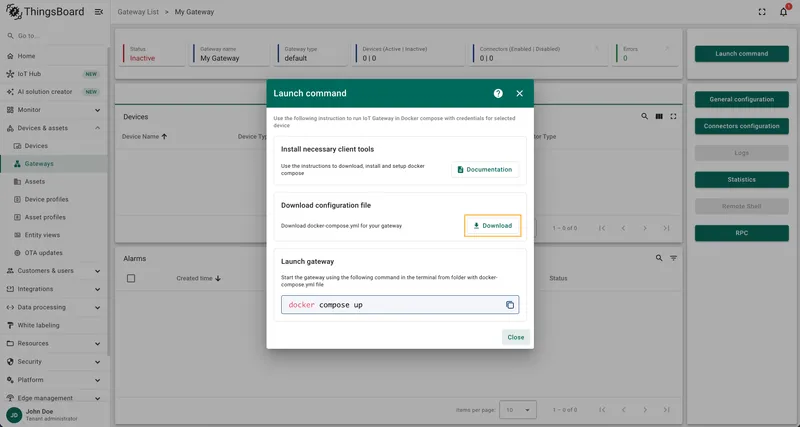800x427 pixels.
Task: Expand Devices widget to fullscreen
Action: [x=673, y=116]
